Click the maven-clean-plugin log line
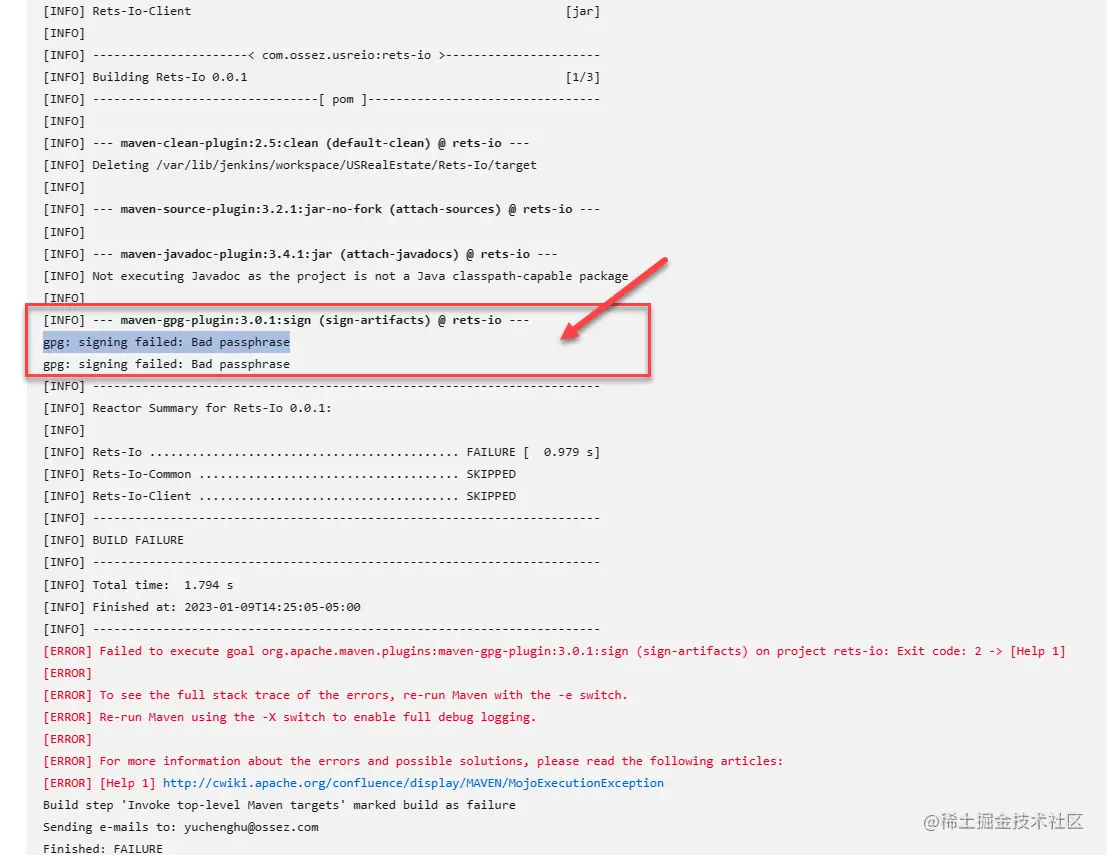The height and width of the screenshot is (855, 1107). [286, 143]
